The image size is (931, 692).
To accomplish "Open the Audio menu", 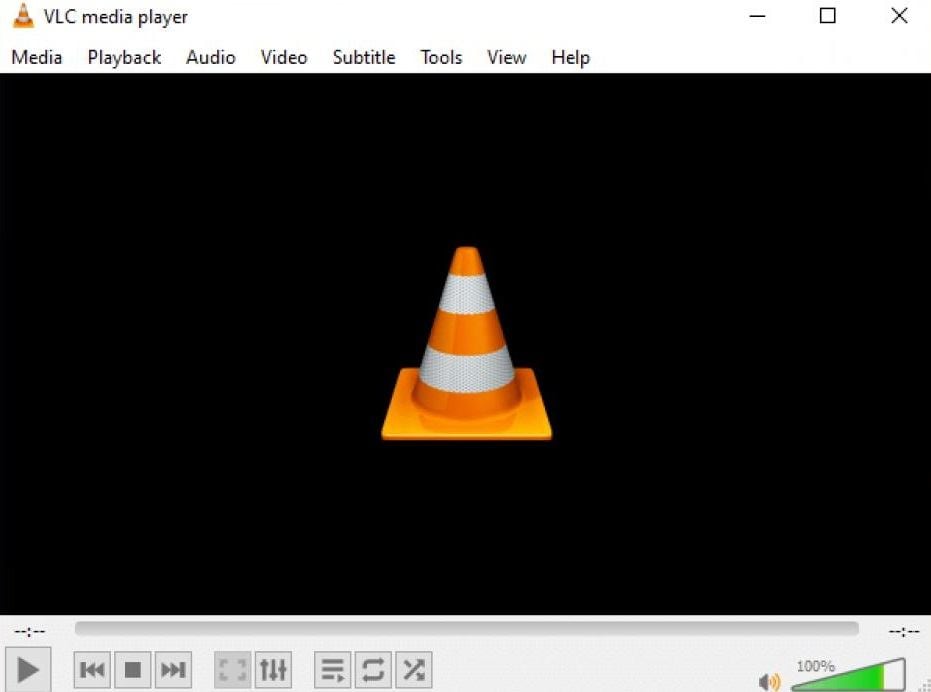I will 211,58.
